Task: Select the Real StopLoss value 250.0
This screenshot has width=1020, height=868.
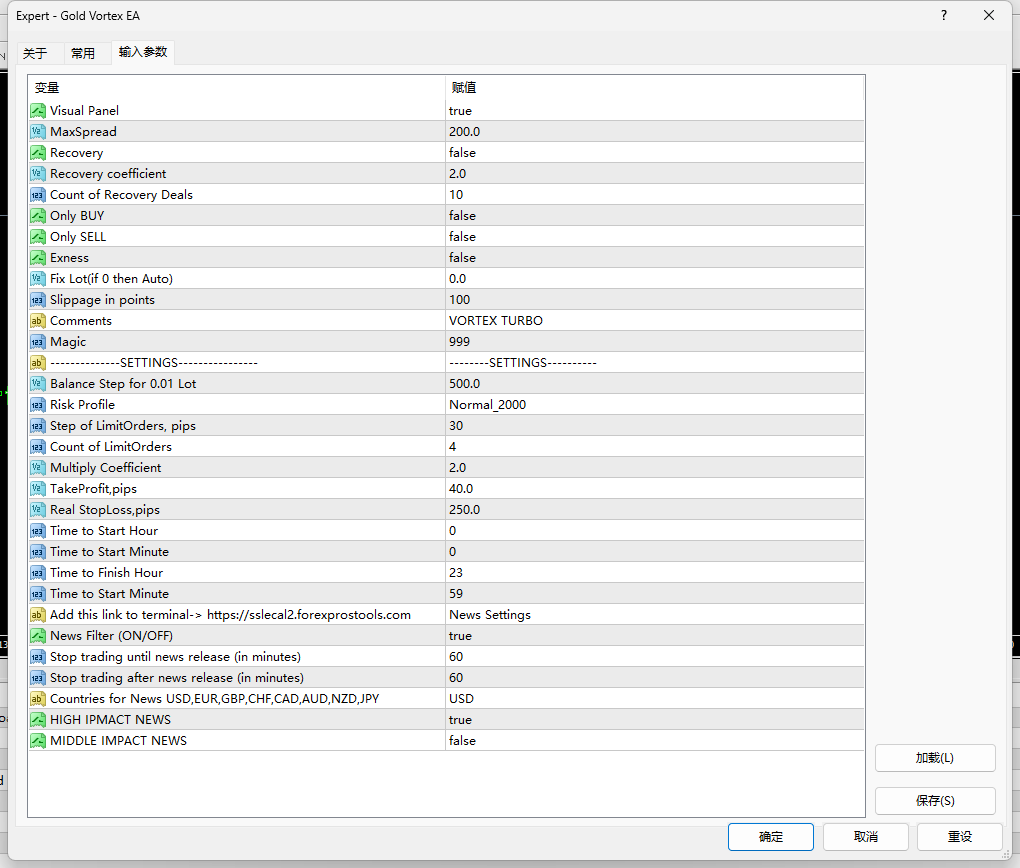Action: [464, 509]
